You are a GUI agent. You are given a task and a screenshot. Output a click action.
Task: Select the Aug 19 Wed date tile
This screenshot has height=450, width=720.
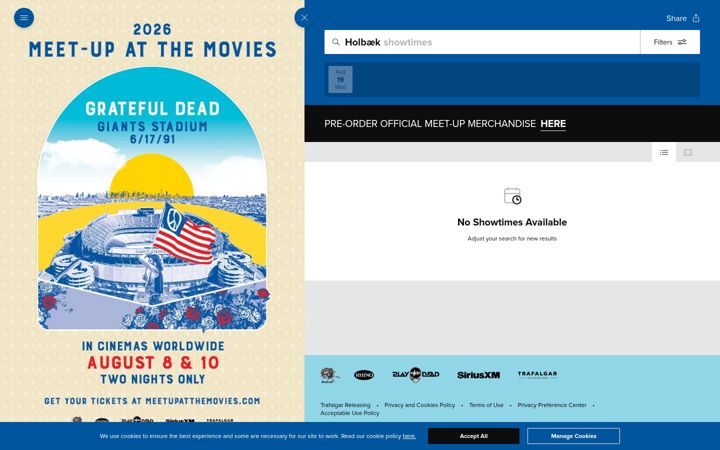(x=340, y=79)
